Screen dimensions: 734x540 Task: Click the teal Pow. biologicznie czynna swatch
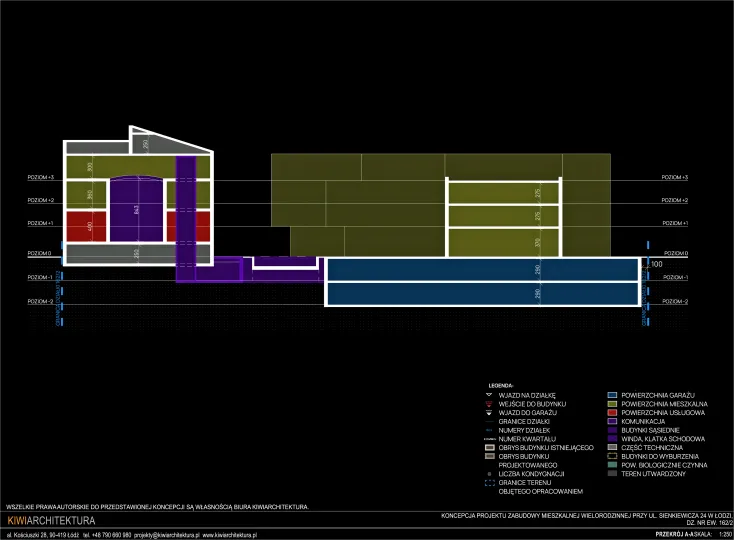tap(613, 465)
